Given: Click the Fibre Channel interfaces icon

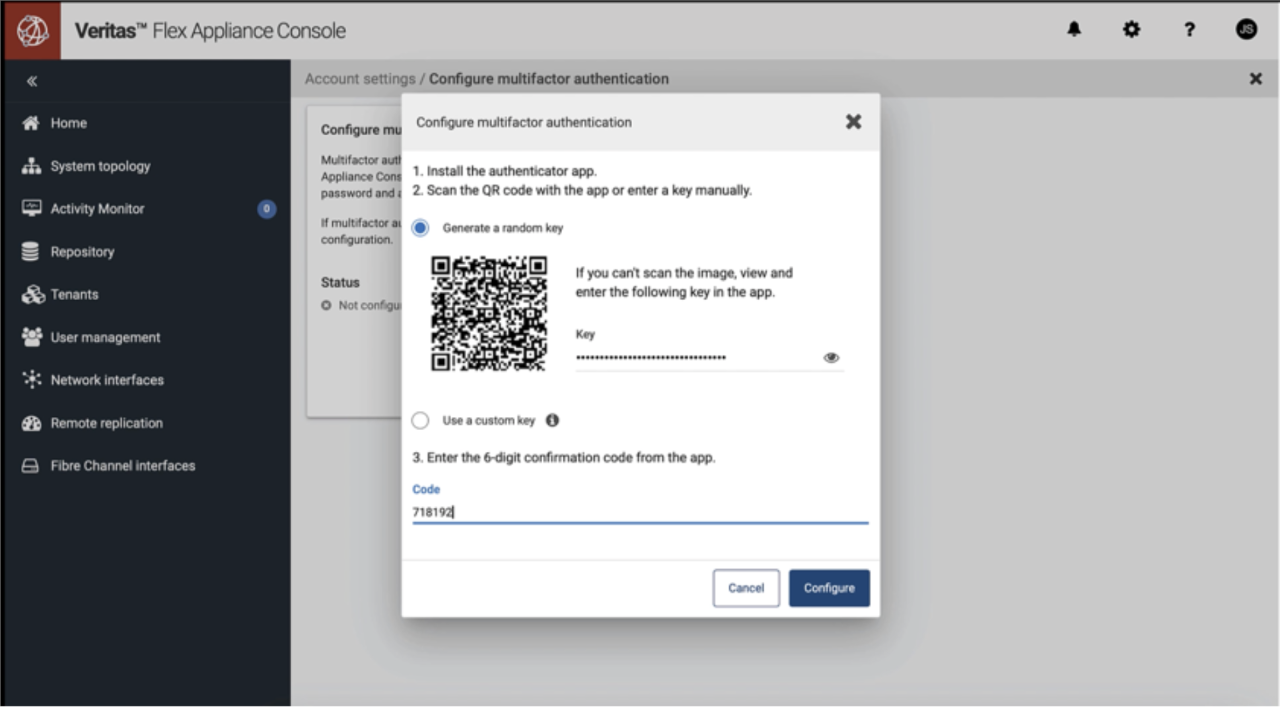Looking at the screenshot, I should [x=31, y=466].
